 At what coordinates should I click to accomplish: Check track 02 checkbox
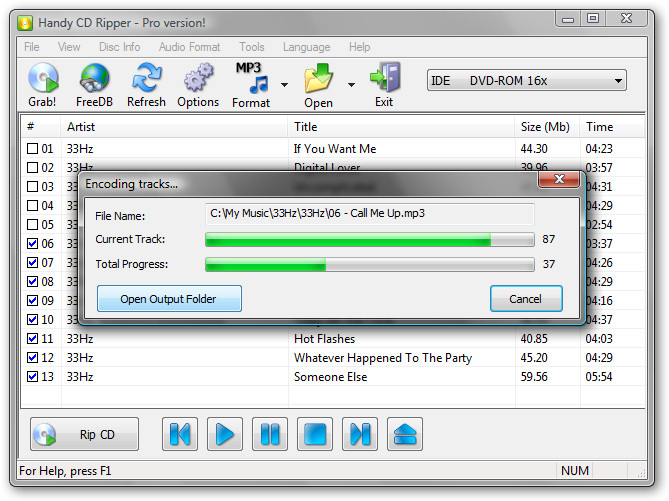[x=32, y=167]
